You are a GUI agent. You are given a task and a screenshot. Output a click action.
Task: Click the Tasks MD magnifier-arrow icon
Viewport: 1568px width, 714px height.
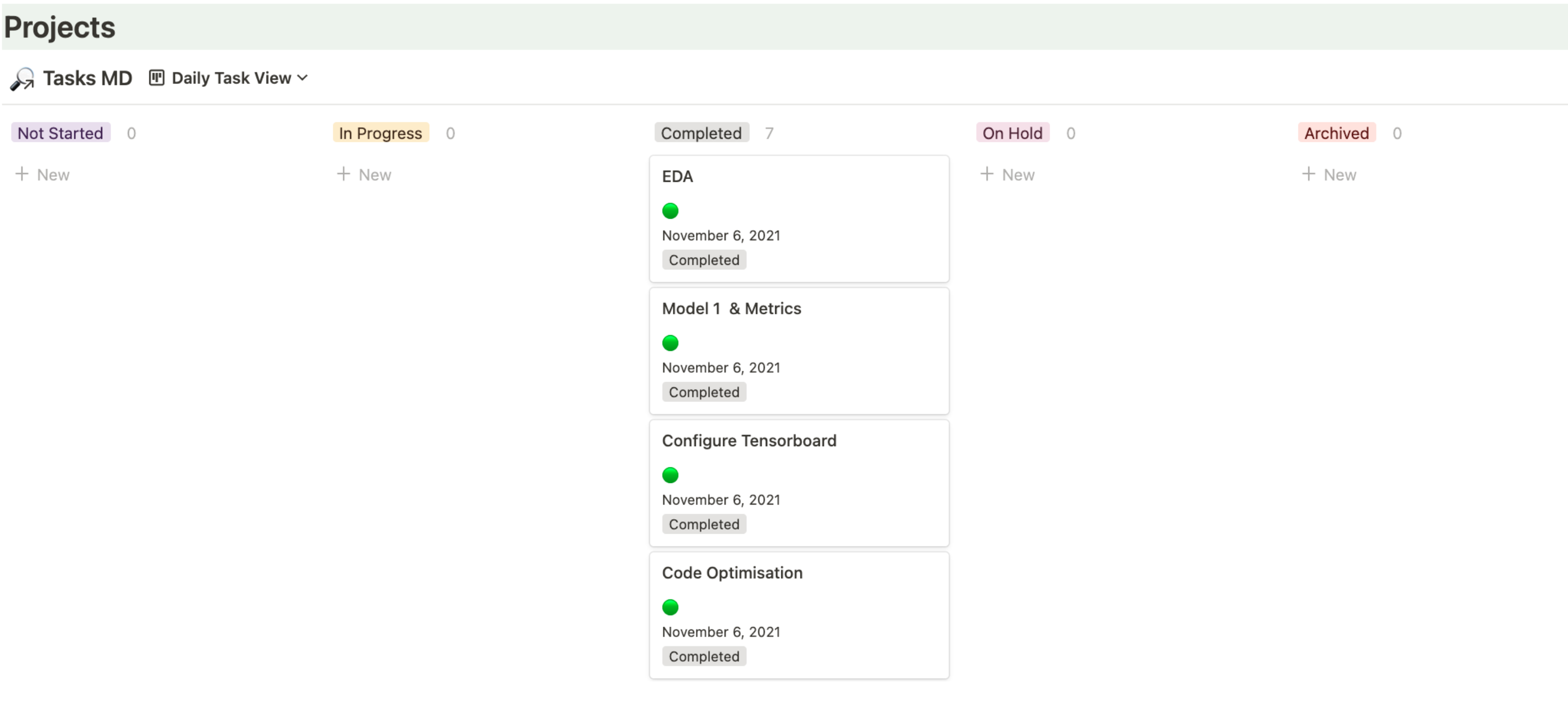point(22,79)
